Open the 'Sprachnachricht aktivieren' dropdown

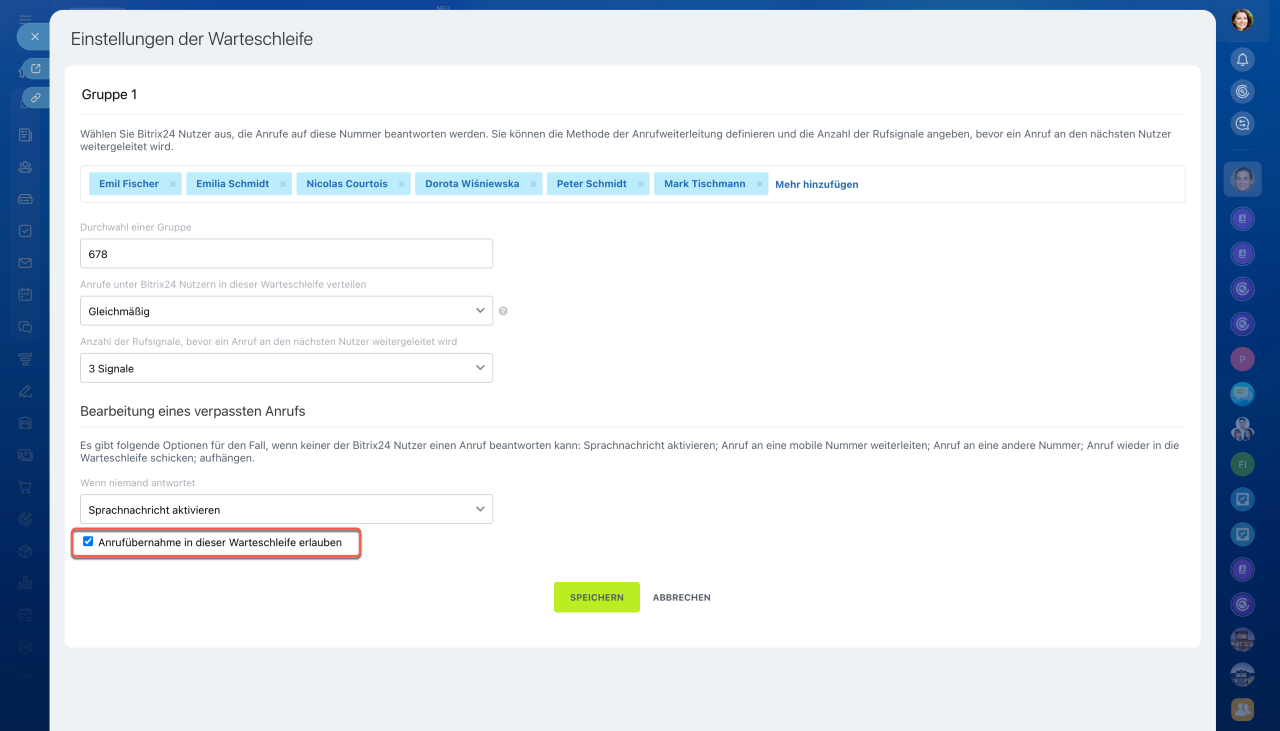click(286, 509)
